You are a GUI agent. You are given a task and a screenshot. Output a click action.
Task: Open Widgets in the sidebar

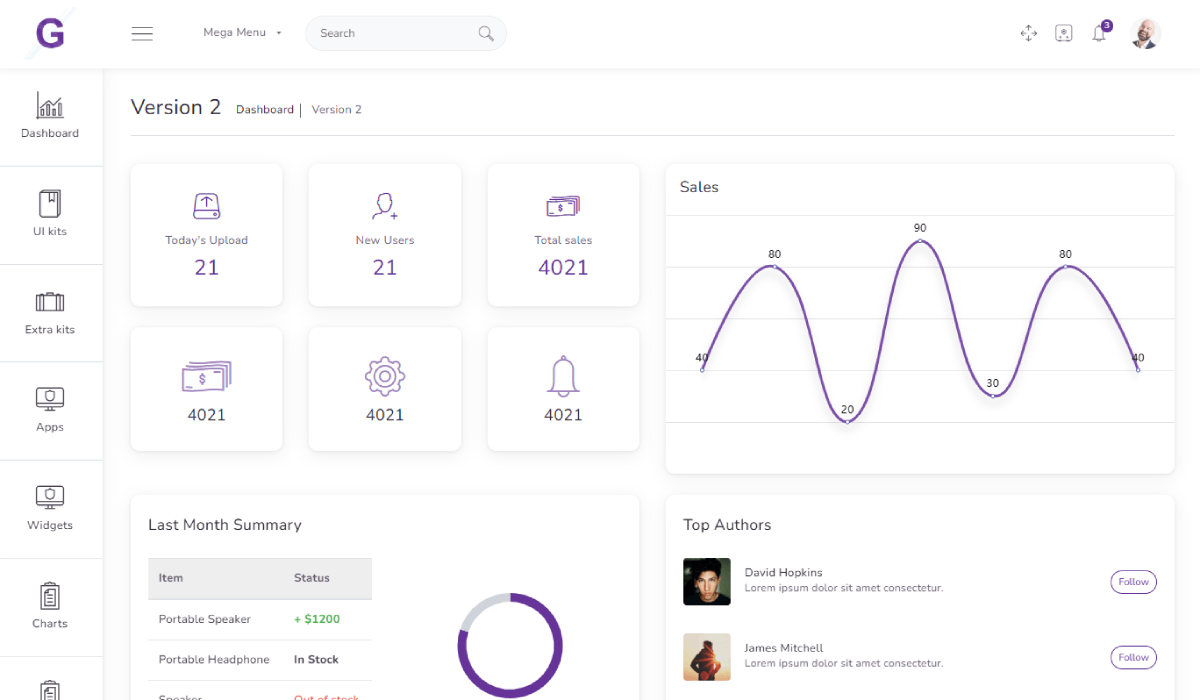point(50,509)
